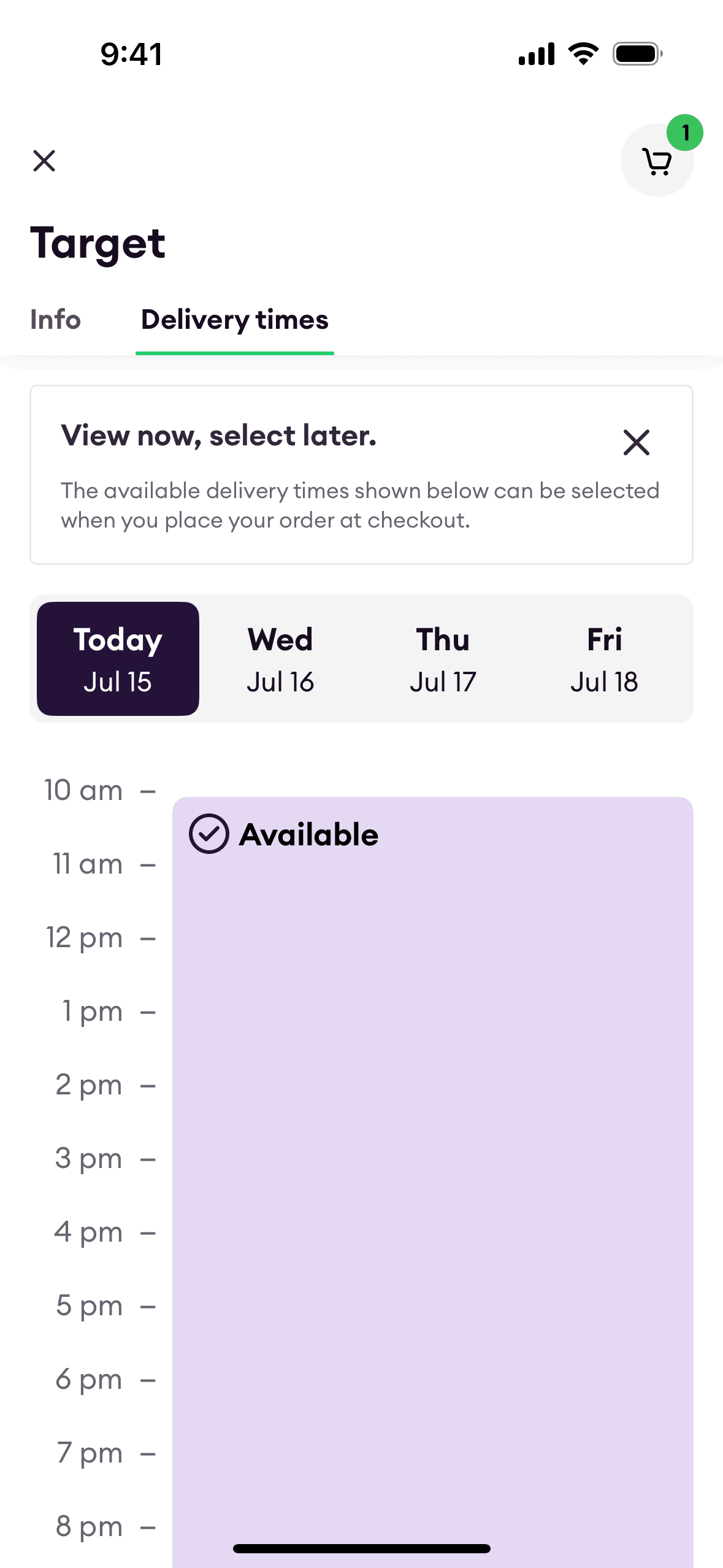Dismiss the View now select later banner
The image size is (723, 1568).
point(636,443)
